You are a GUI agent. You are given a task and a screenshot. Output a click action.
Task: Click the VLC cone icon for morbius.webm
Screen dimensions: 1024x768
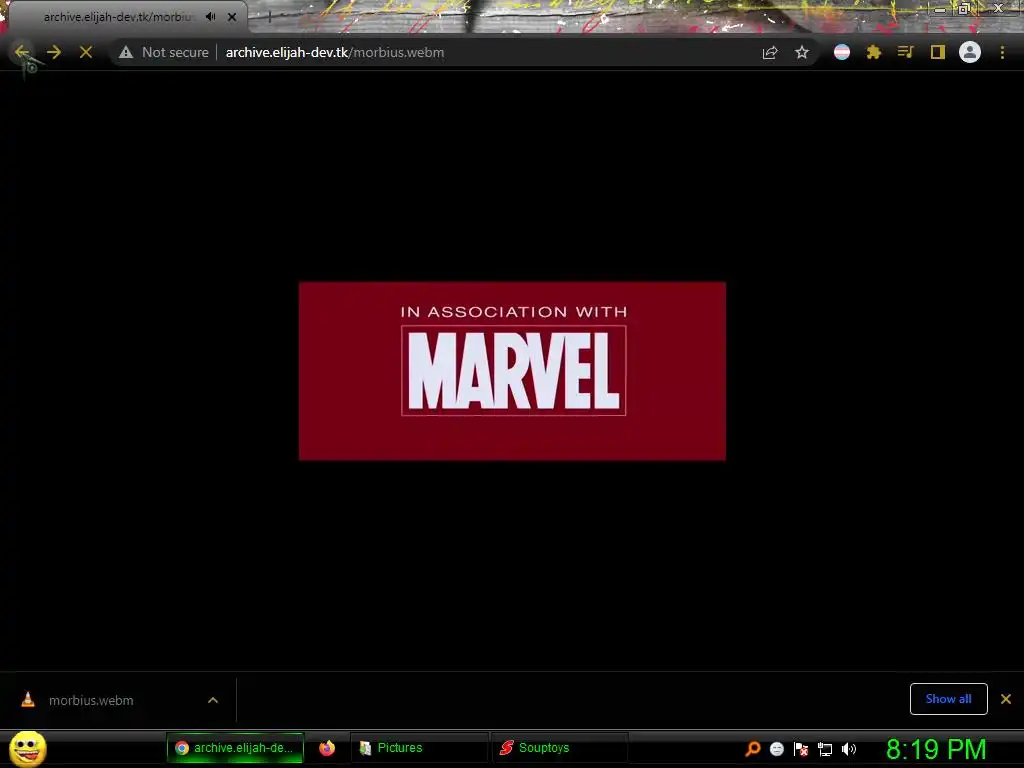click(x=28, y=699)
